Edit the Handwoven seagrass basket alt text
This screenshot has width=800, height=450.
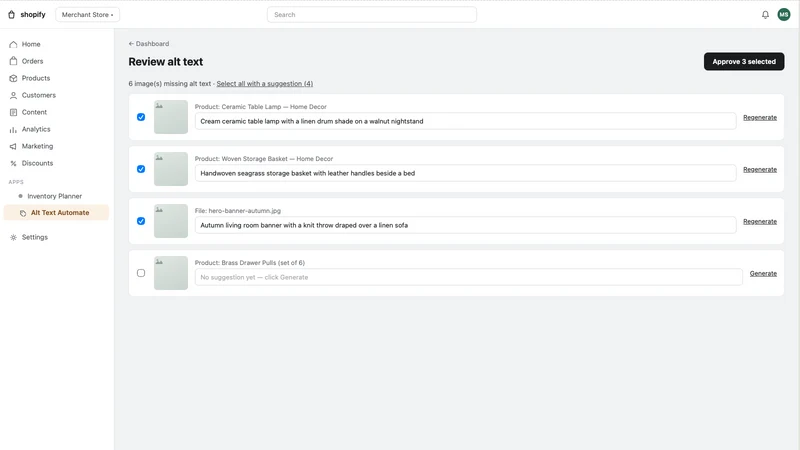[465, 173]
